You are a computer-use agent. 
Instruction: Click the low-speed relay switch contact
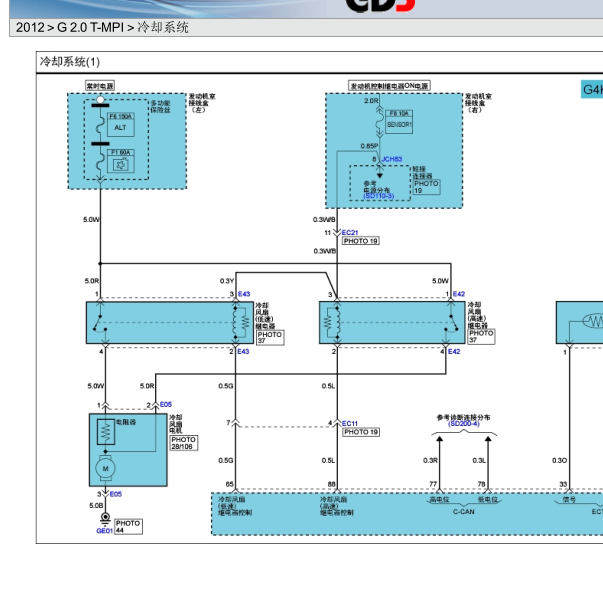[x=100, y=323]
